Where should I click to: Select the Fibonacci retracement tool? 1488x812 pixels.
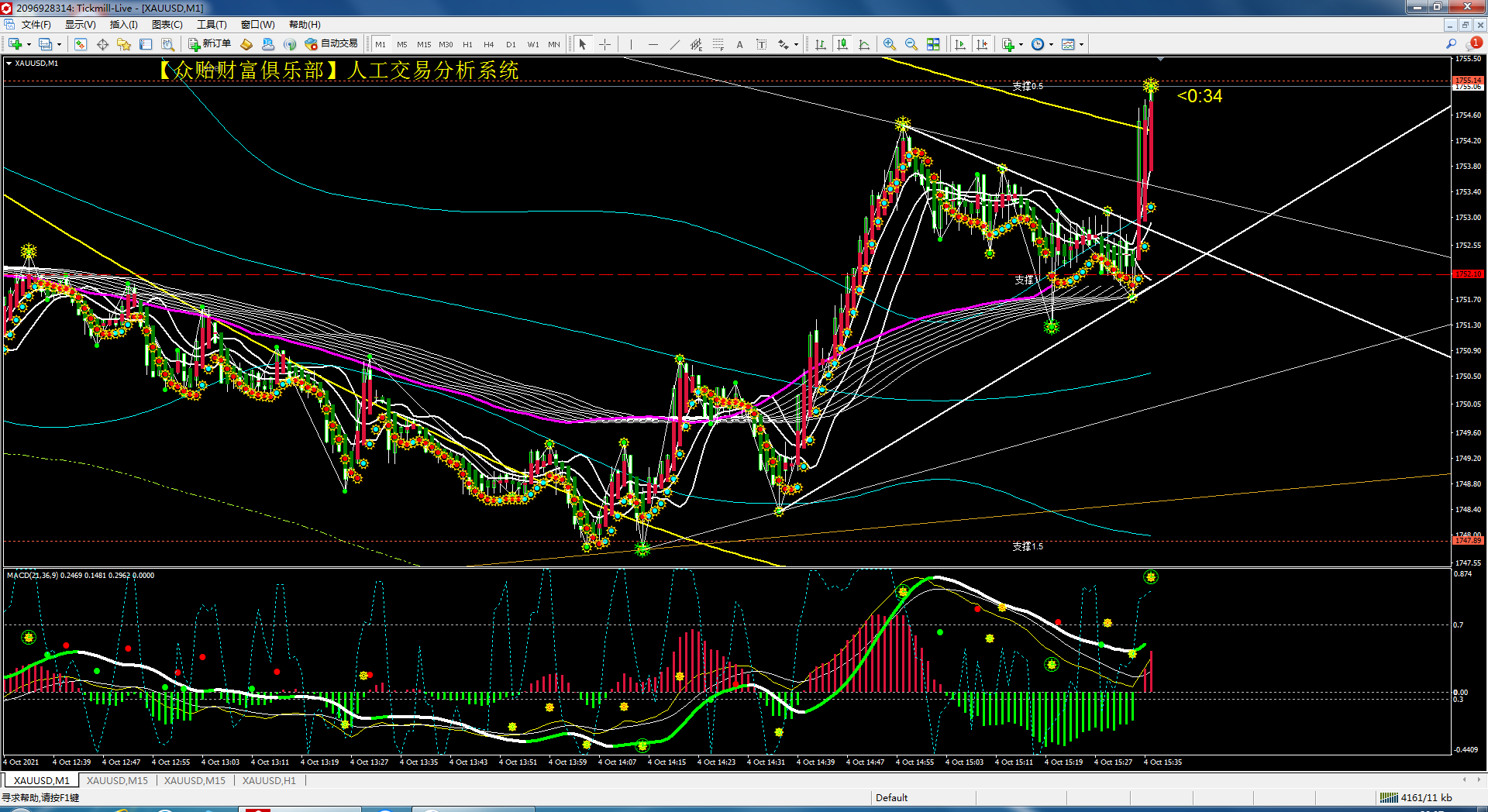point(718,44)
